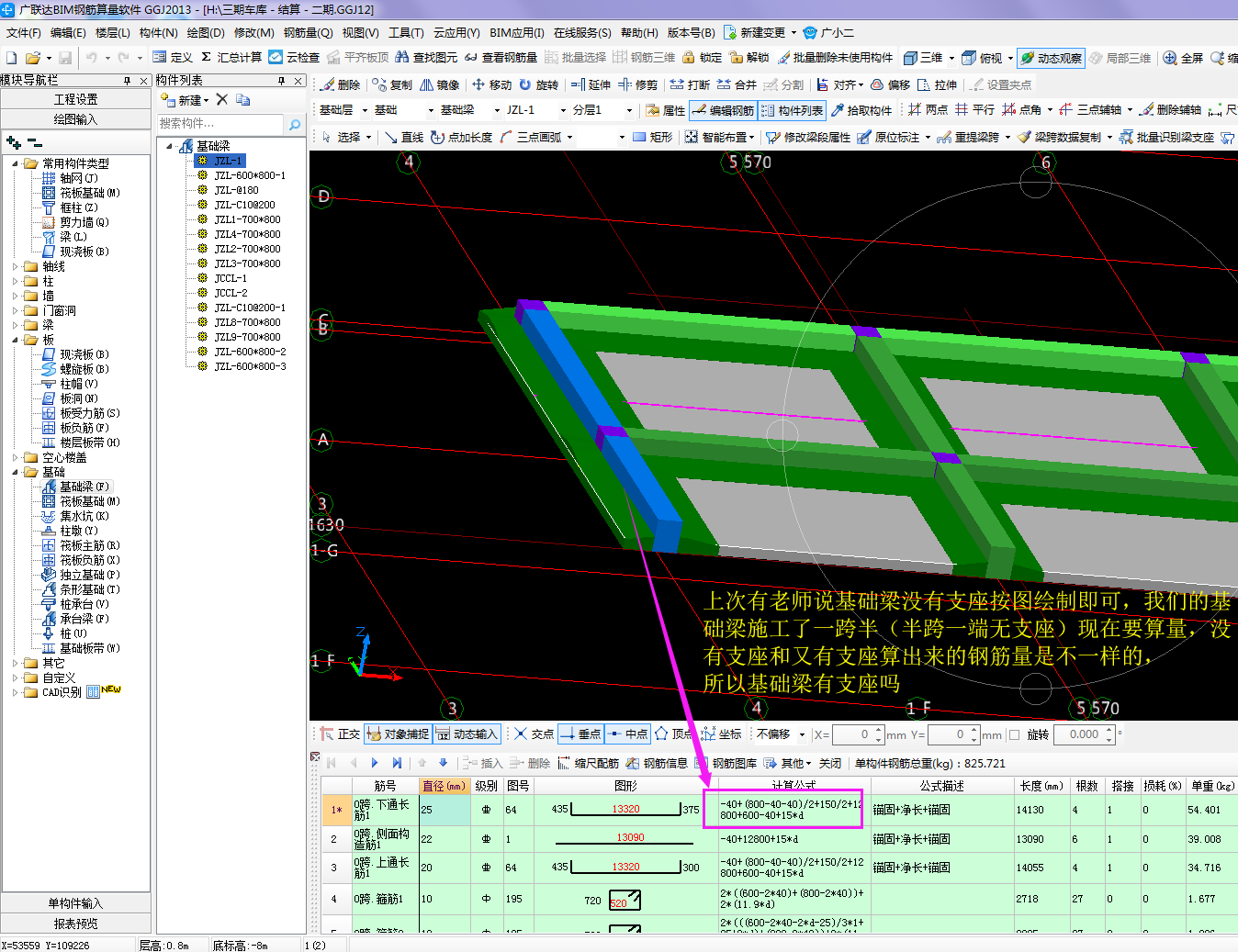Click the 搜索构件 search input field
This screenshot has width=1238, height=952.
point(220,124)
